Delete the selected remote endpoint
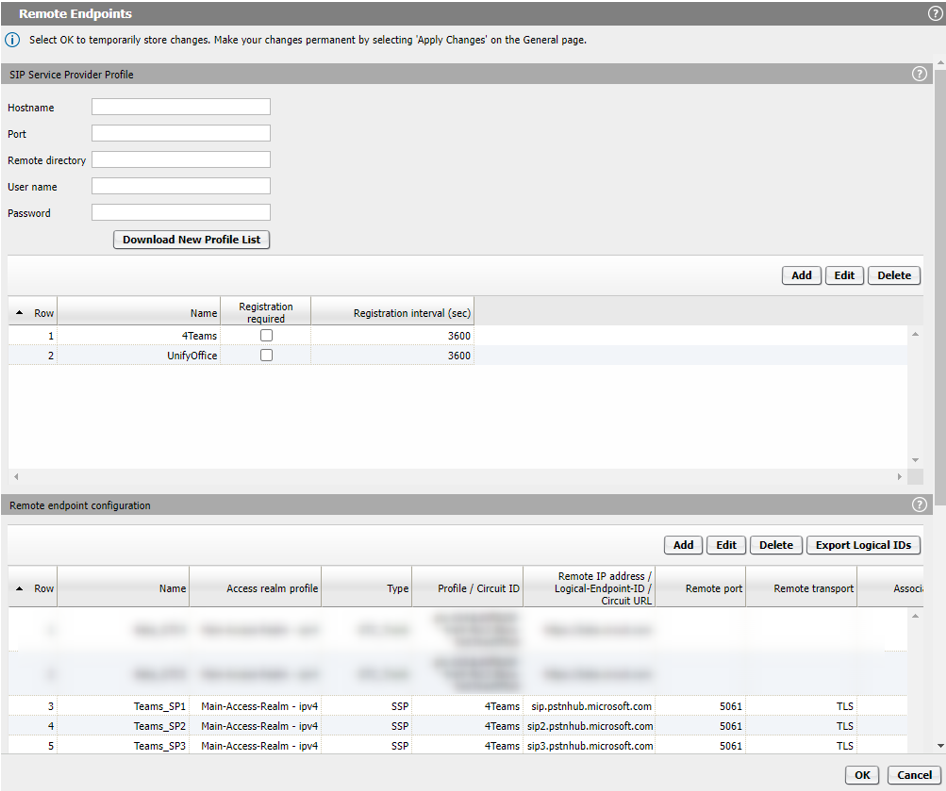The image size is (946, 791). [776, 545]
